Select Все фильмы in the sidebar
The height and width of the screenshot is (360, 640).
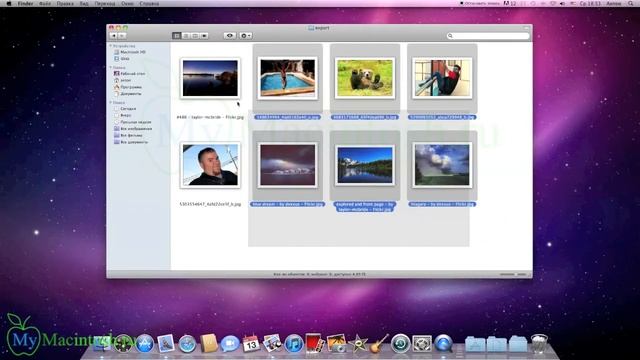click(x=128, y=135)
